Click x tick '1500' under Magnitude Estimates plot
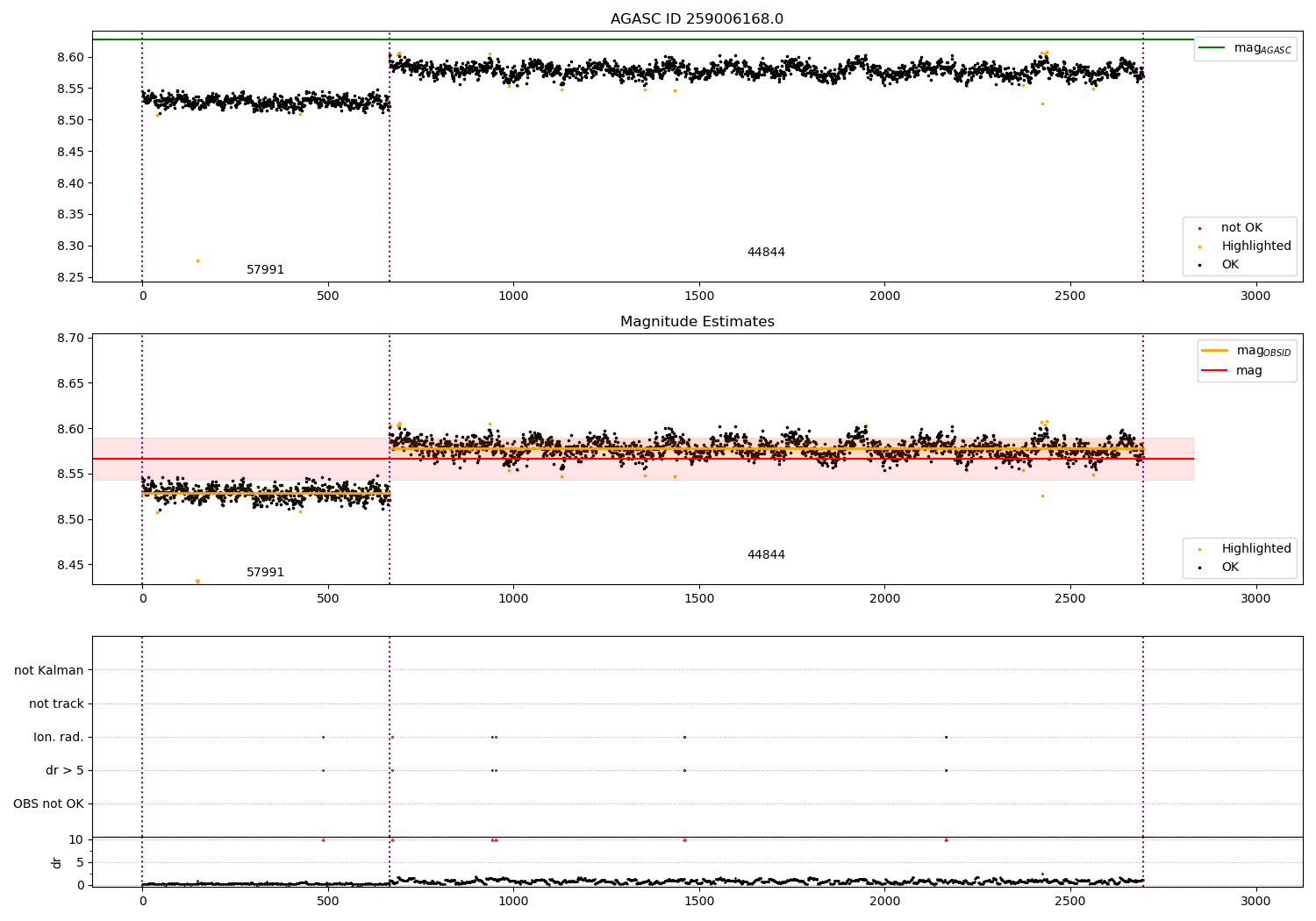 (x=699, y=599)
